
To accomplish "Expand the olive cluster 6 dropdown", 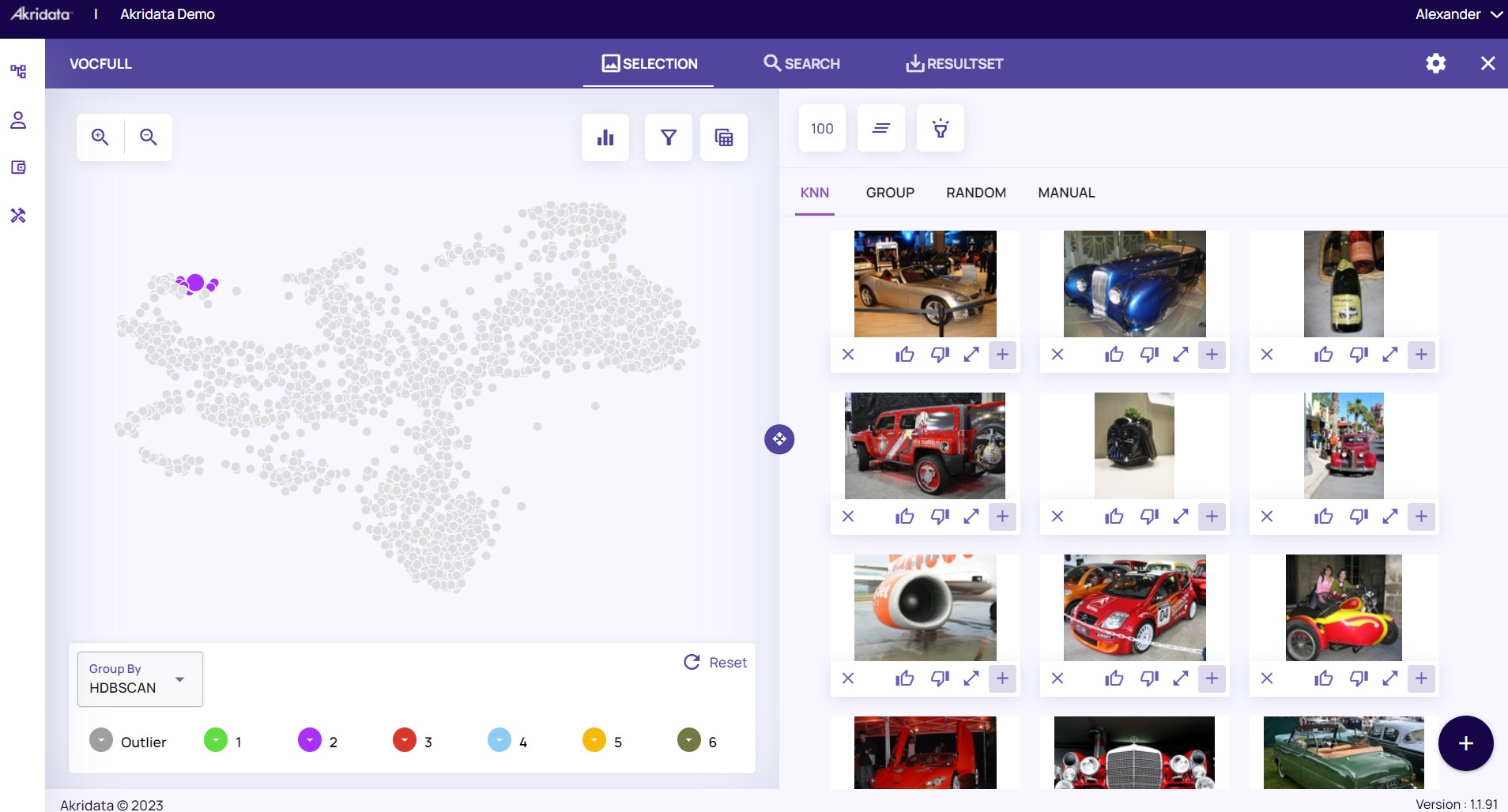I will pos(689,740).
